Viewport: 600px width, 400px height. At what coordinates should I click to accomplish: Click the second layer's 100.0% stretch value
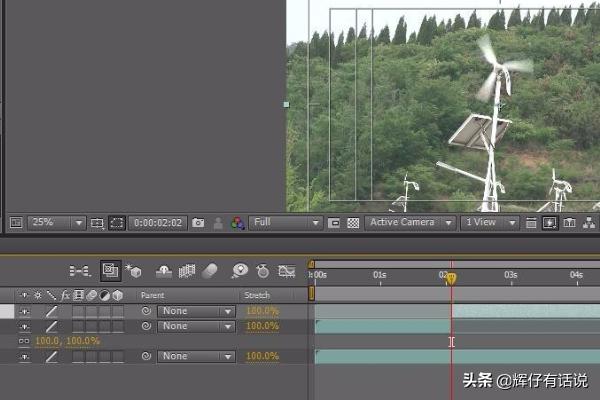(x=262, y=326)
